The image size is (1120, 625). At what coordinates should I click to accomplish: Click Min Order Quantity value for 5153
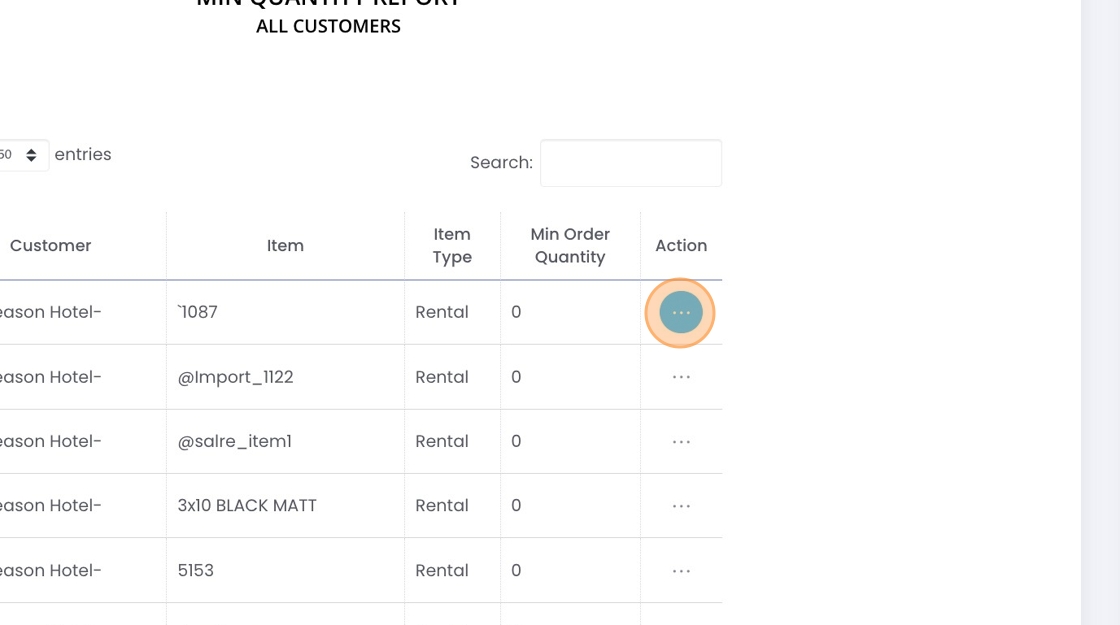click(516, 570)
